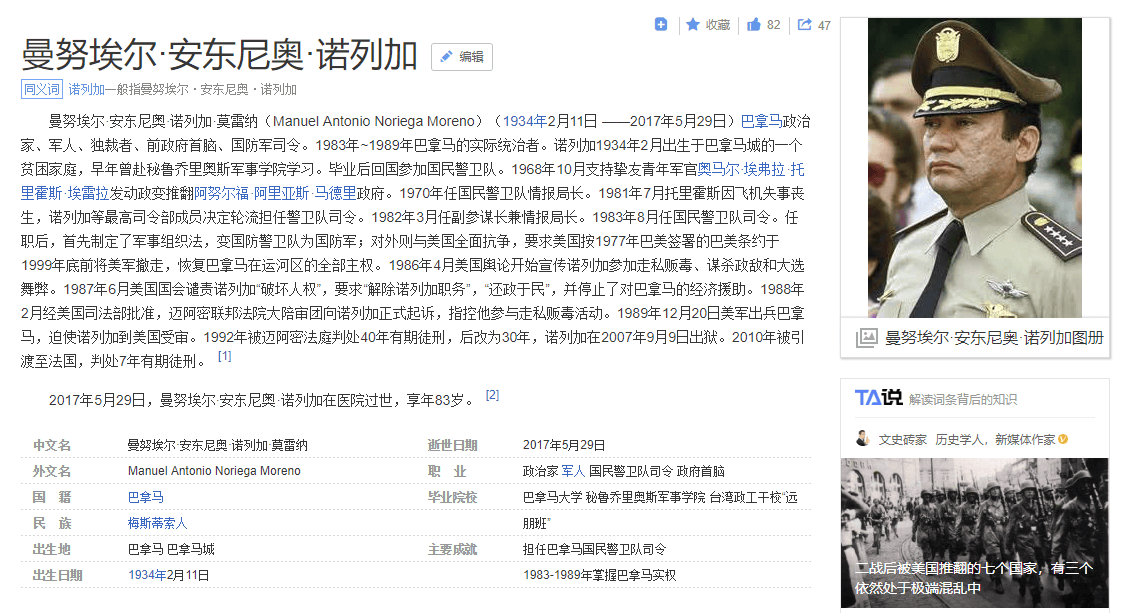Click the share count 47
This screenshot has height=613, width=1122.
(x=824, y=26)
